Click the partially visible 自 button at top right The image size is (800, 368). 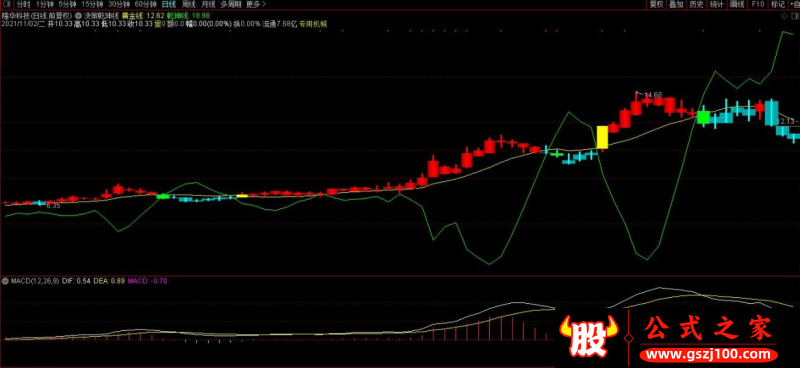[x=795, y=4]
